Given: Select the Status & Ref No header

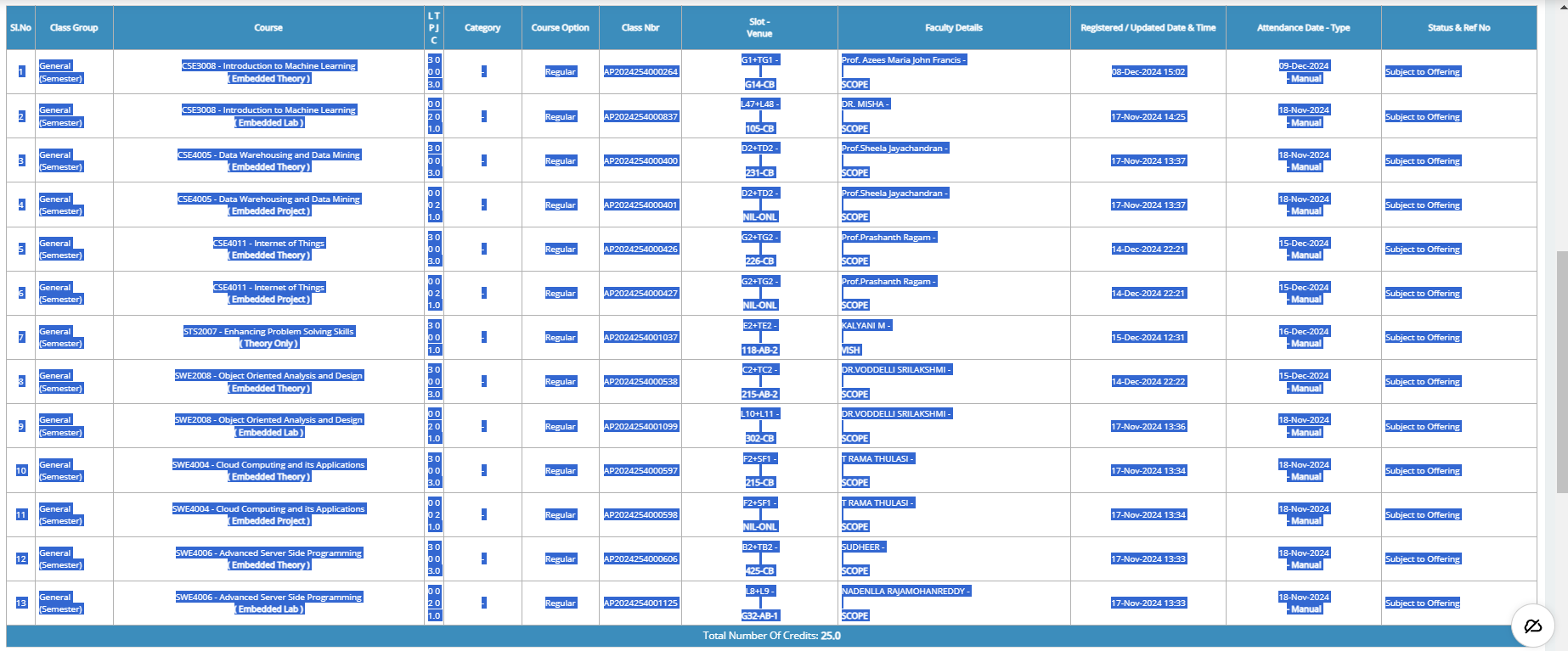Looking at the screenshot, I should (x=1458, y=28).
